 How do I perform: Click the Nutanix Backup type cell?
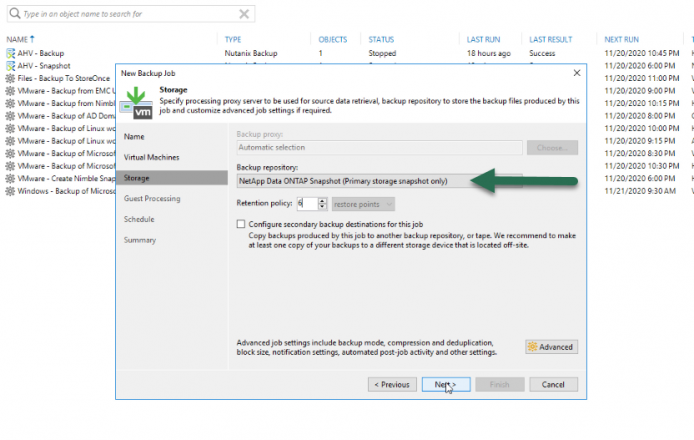click(251, 54)
